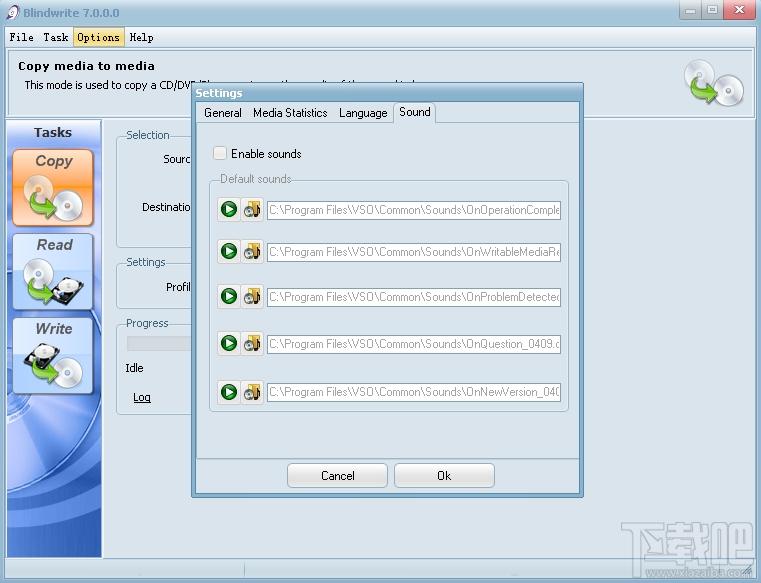
Task: Select the Read task icon
Action: tap(53, 272)
